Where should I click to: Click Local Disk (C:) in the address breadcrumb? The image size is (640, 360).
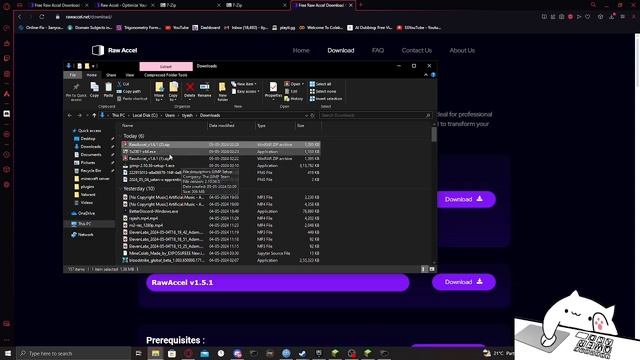click(x=145, y=116)
